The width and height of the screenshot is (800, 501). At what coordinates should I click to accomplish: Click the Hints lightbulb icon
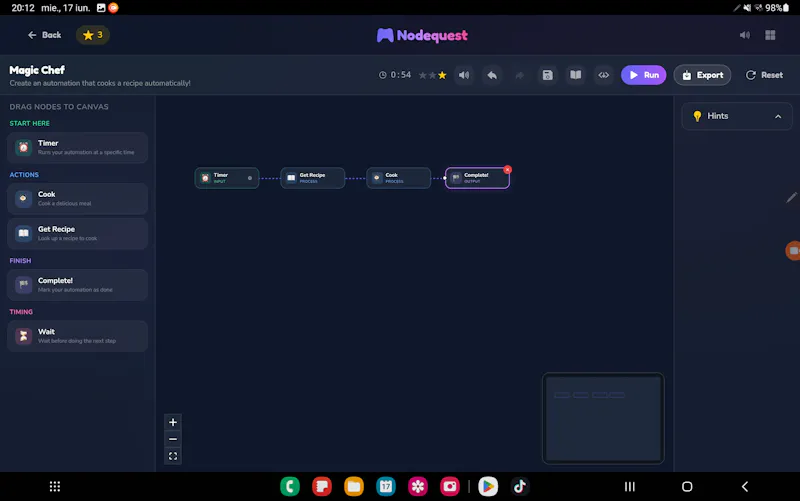(x=697, y=116)
